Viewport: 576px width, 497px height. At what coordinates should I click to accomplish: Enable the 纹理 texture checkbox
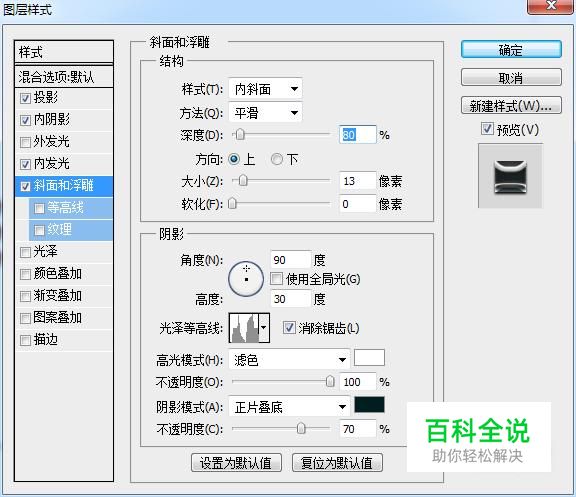[39, 230]
